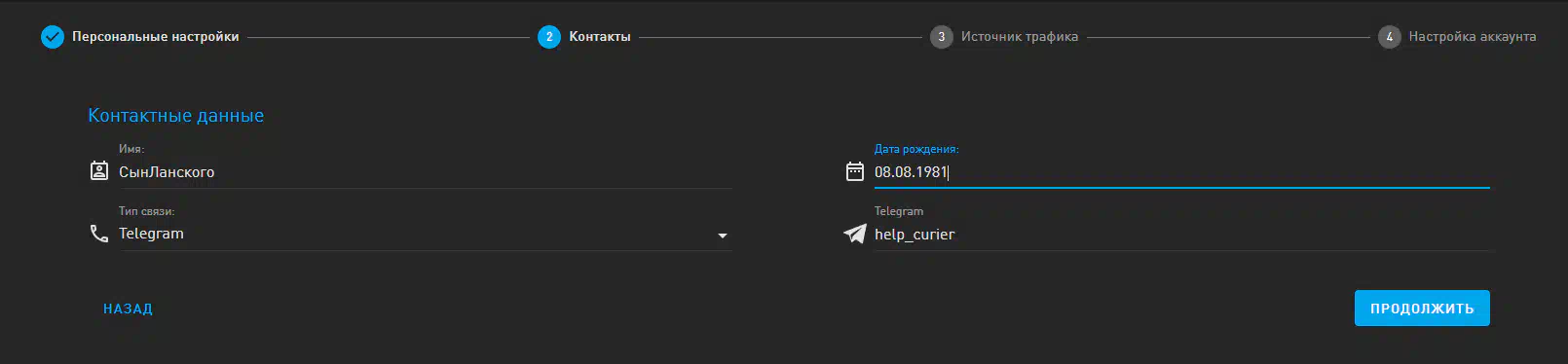The width and height of the screenshot is (1568, 364).
Task: Open the Источник трафика step
Action: coord(1020,37)
